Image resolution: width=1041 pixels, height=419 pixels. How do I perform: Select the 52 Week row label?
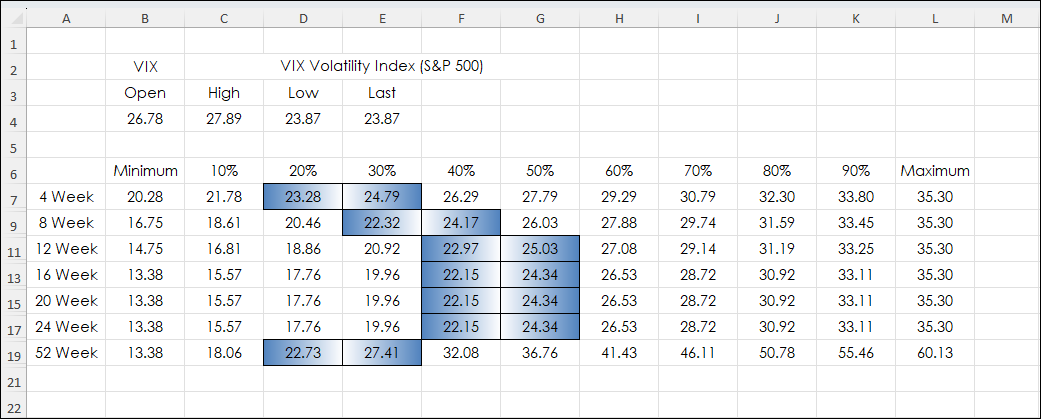[66, 353]
